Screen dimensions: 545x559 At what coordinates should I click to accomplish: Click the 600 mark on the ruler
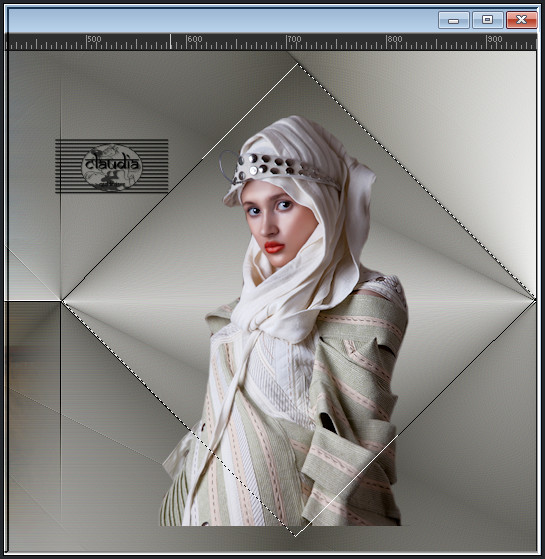(194, 39)
